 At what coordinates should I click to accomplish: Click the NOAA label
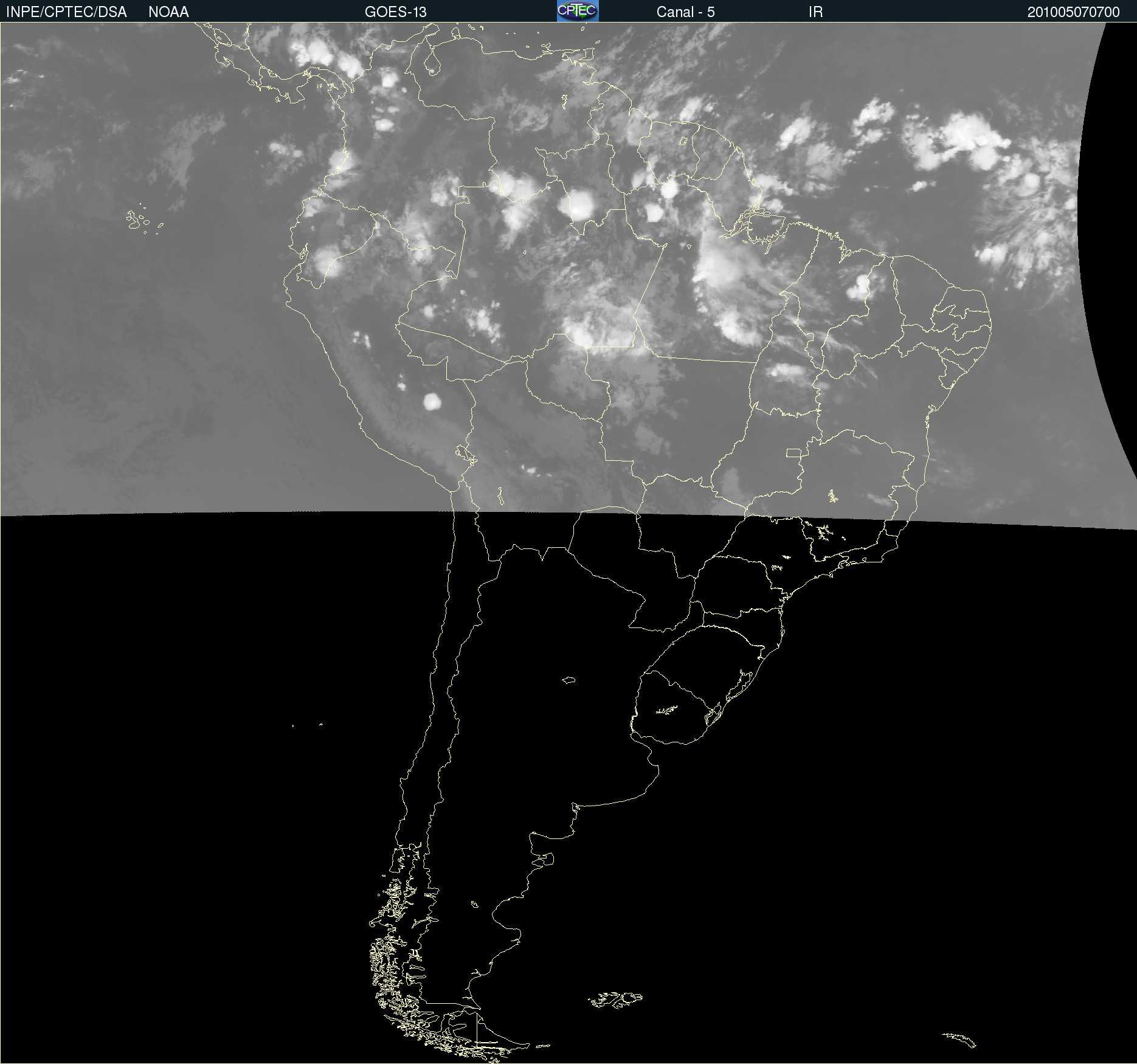point(168,12)
